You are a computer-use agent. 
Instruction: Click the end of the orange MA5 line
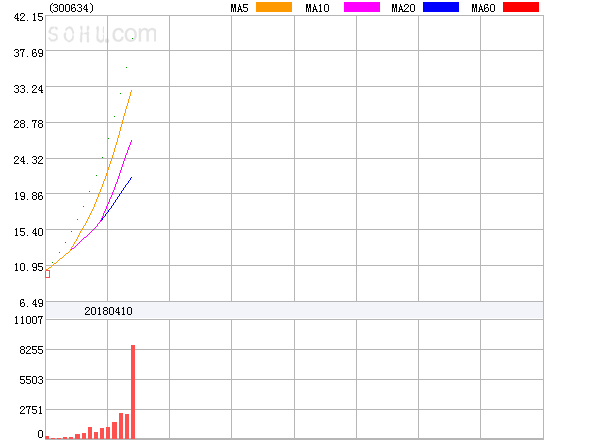point(132,91)
